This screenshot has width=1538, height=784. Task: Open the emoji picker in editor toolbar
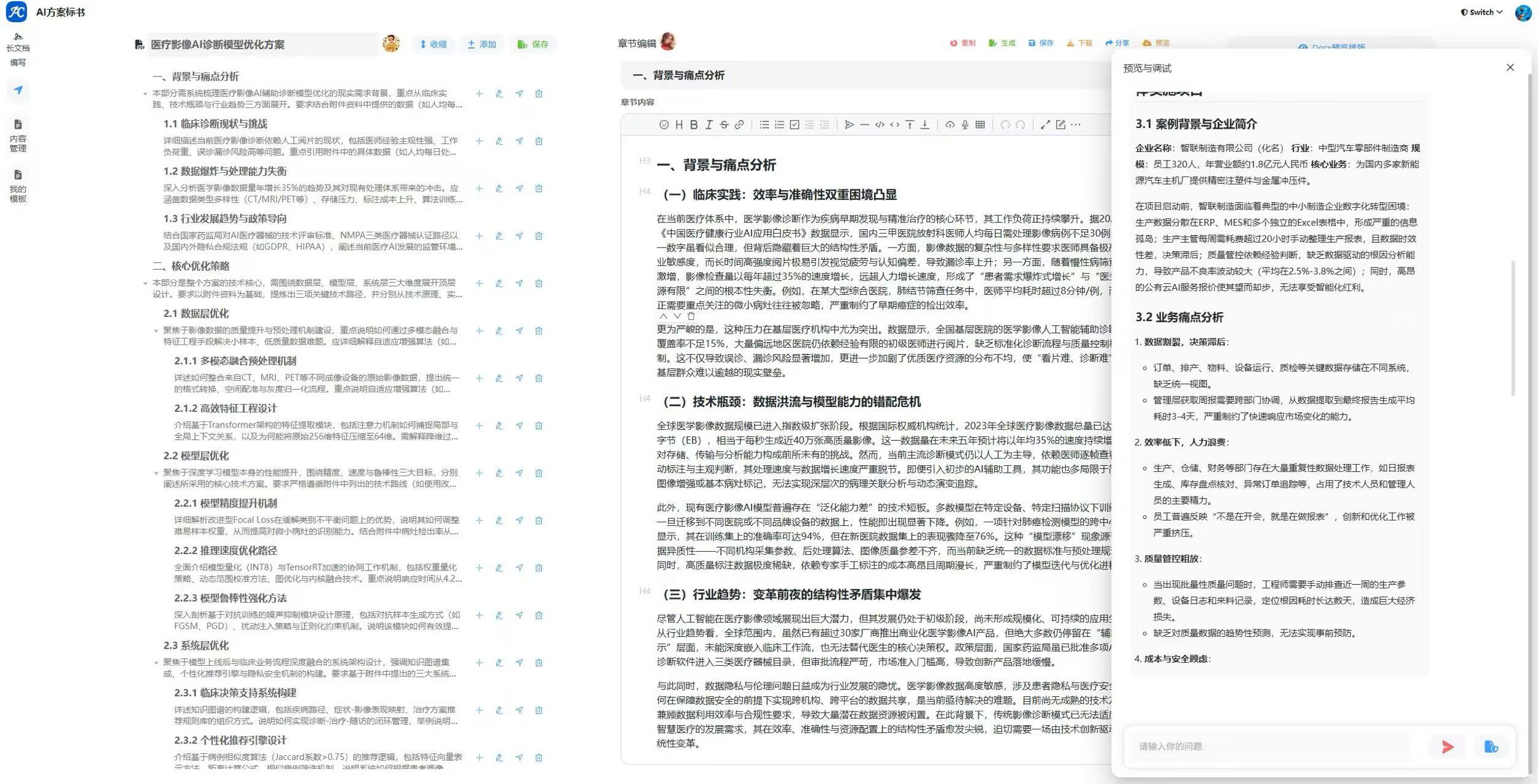click(664, 124)
